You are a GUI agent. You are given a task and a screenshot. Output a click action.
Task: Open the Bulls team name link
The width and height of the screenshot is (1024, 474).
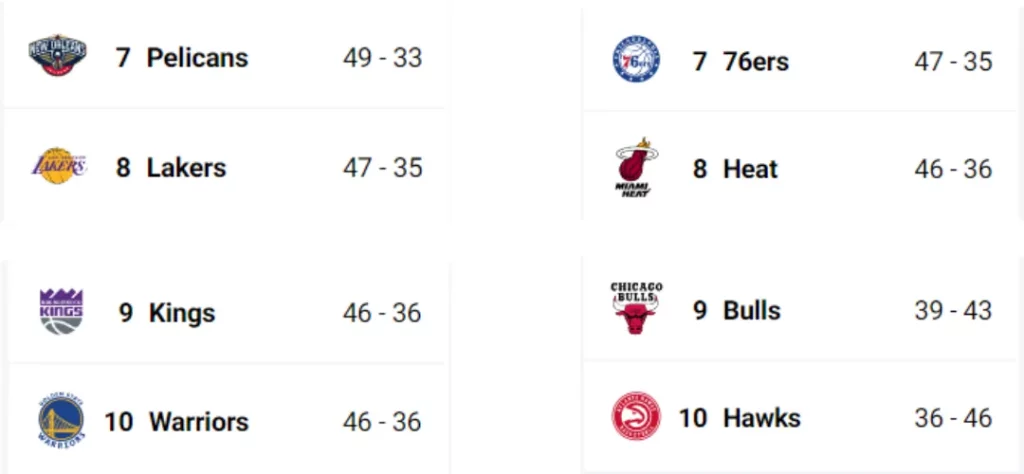pyautogui.click(x=751, y=310)
